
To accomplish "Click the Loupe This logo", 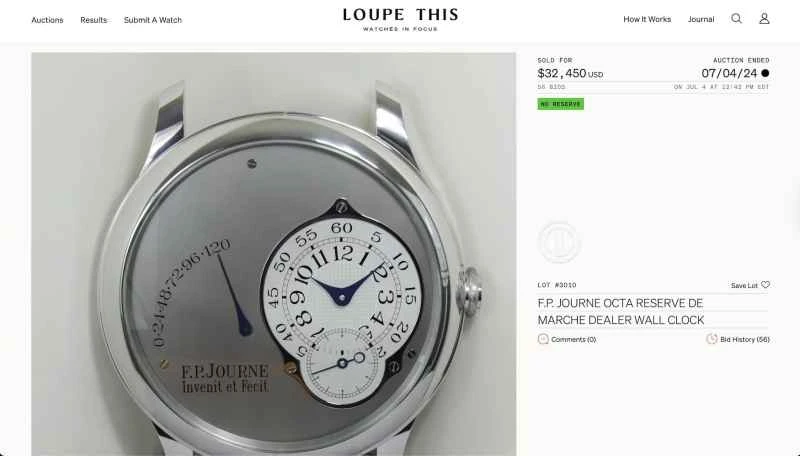I will [400, 19].
